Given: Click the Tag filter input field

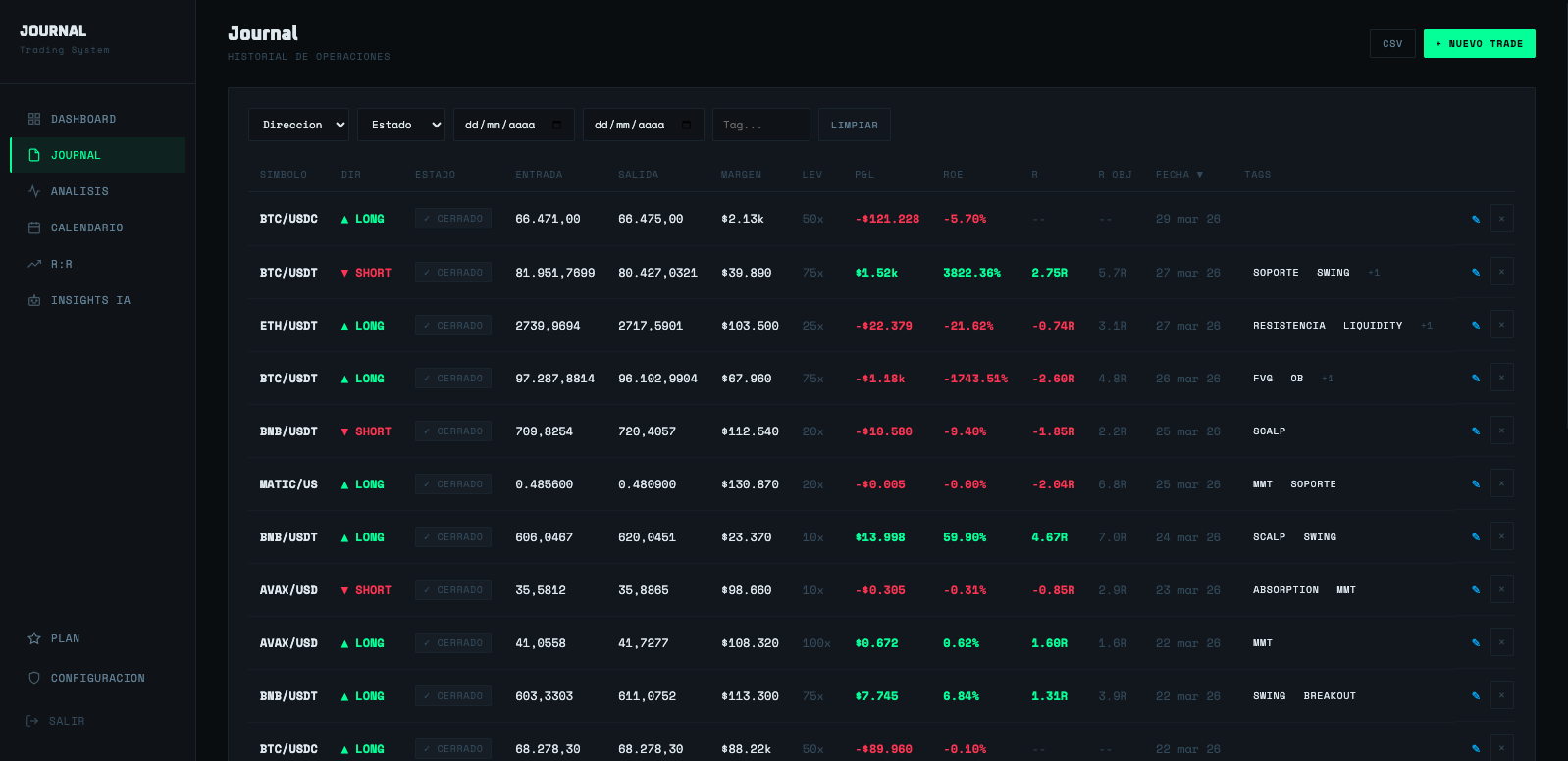Looking at the screenshot, I should coord(760,125).
